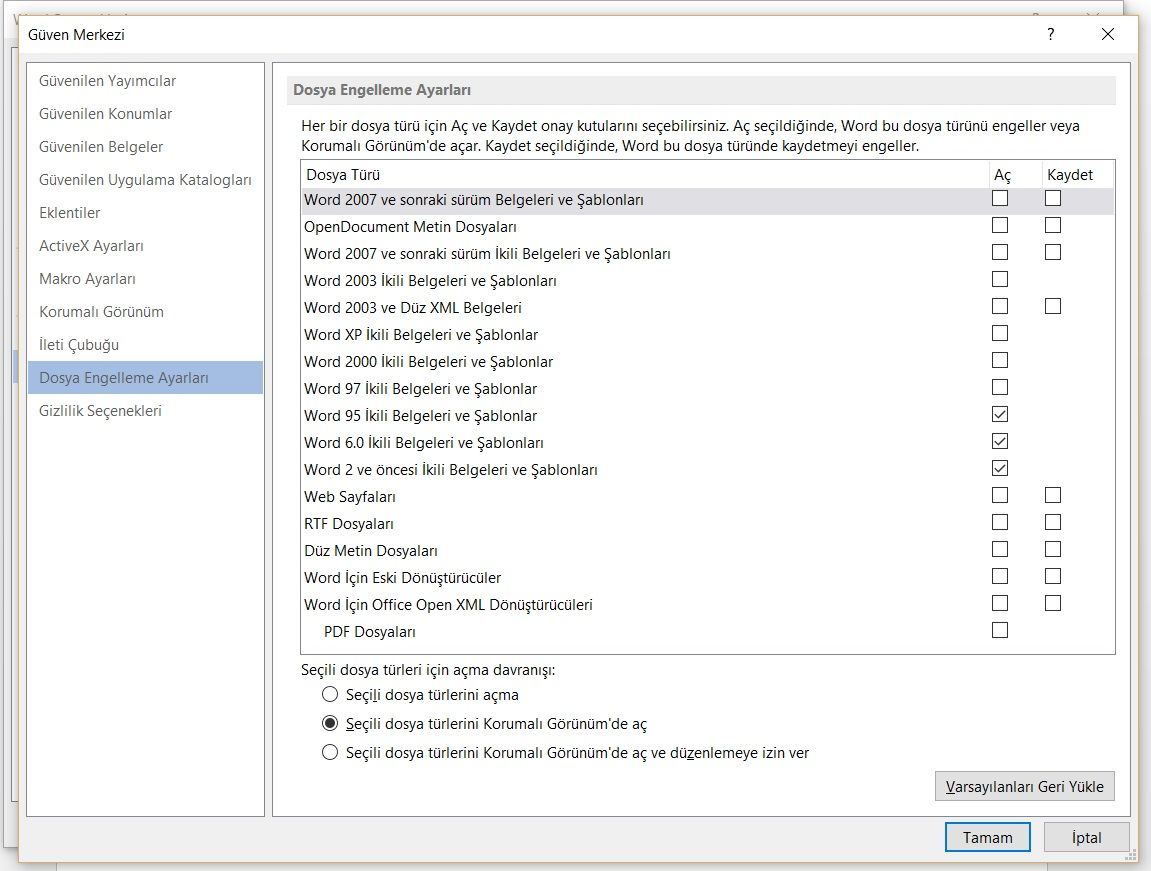Cancel using the İptal button
The image size is (1151, 871).
tap(1086, 838)
